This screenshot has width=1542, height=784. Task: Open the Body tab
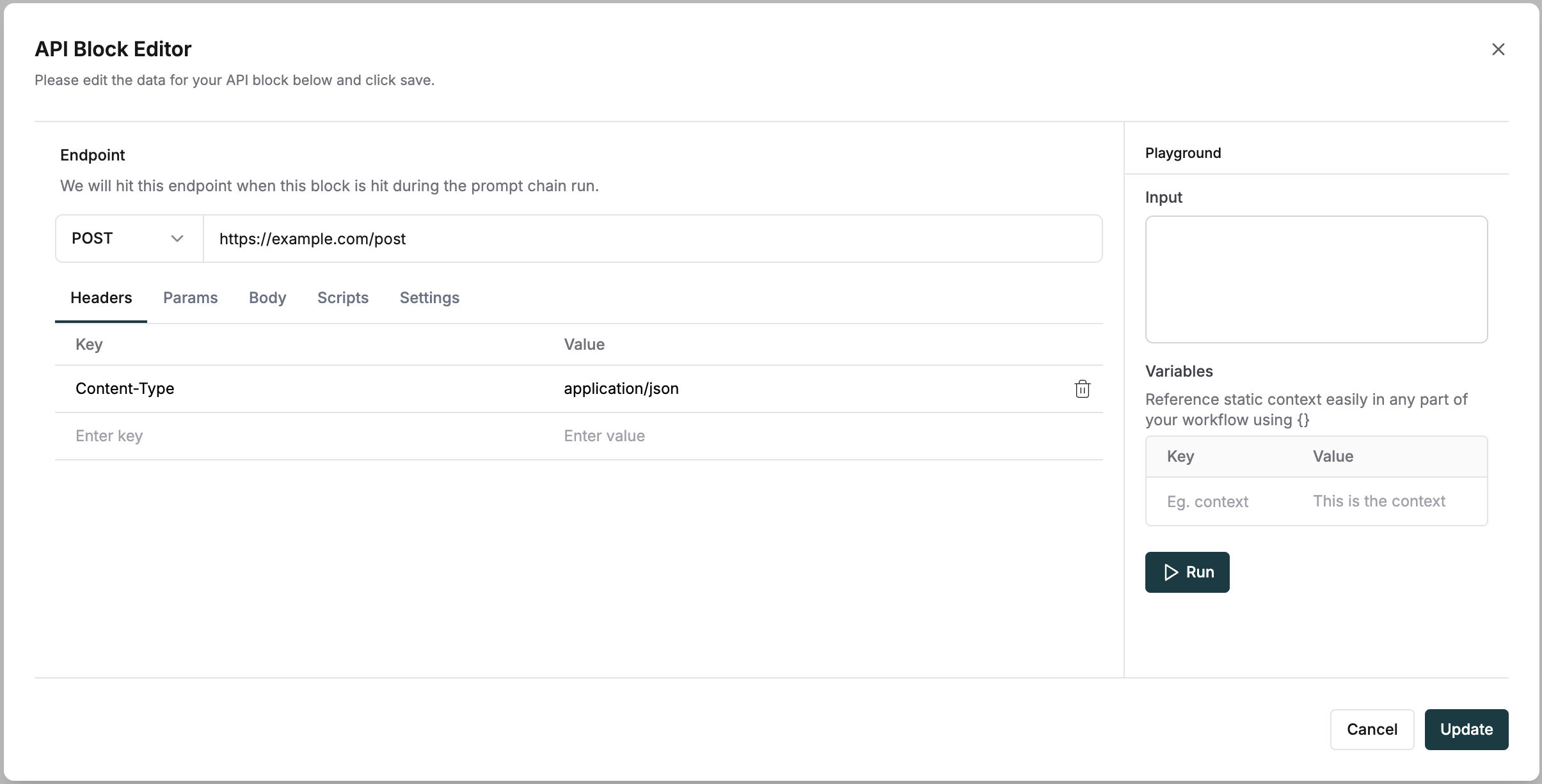pos(267,297)
